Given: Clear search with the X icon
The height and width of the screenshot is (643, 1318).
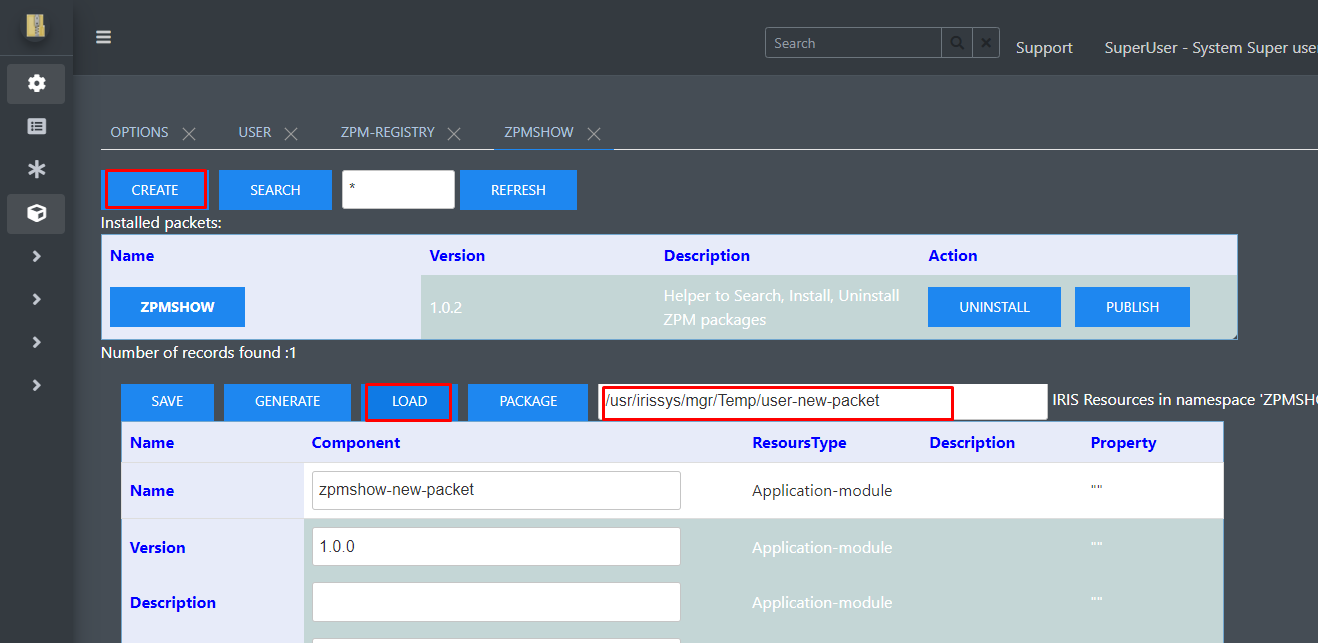Looking at the screenshot, I should tap(985, 43).
